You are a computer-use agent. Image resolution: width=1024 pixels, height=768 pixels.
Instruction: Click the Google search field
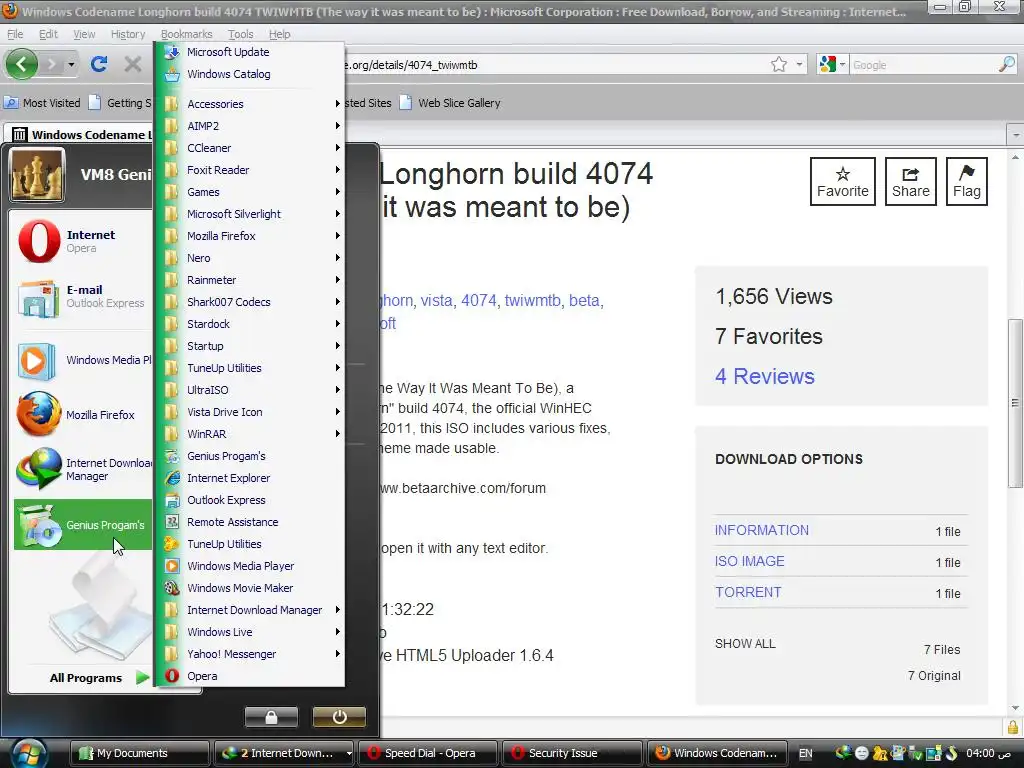[923, 65]
